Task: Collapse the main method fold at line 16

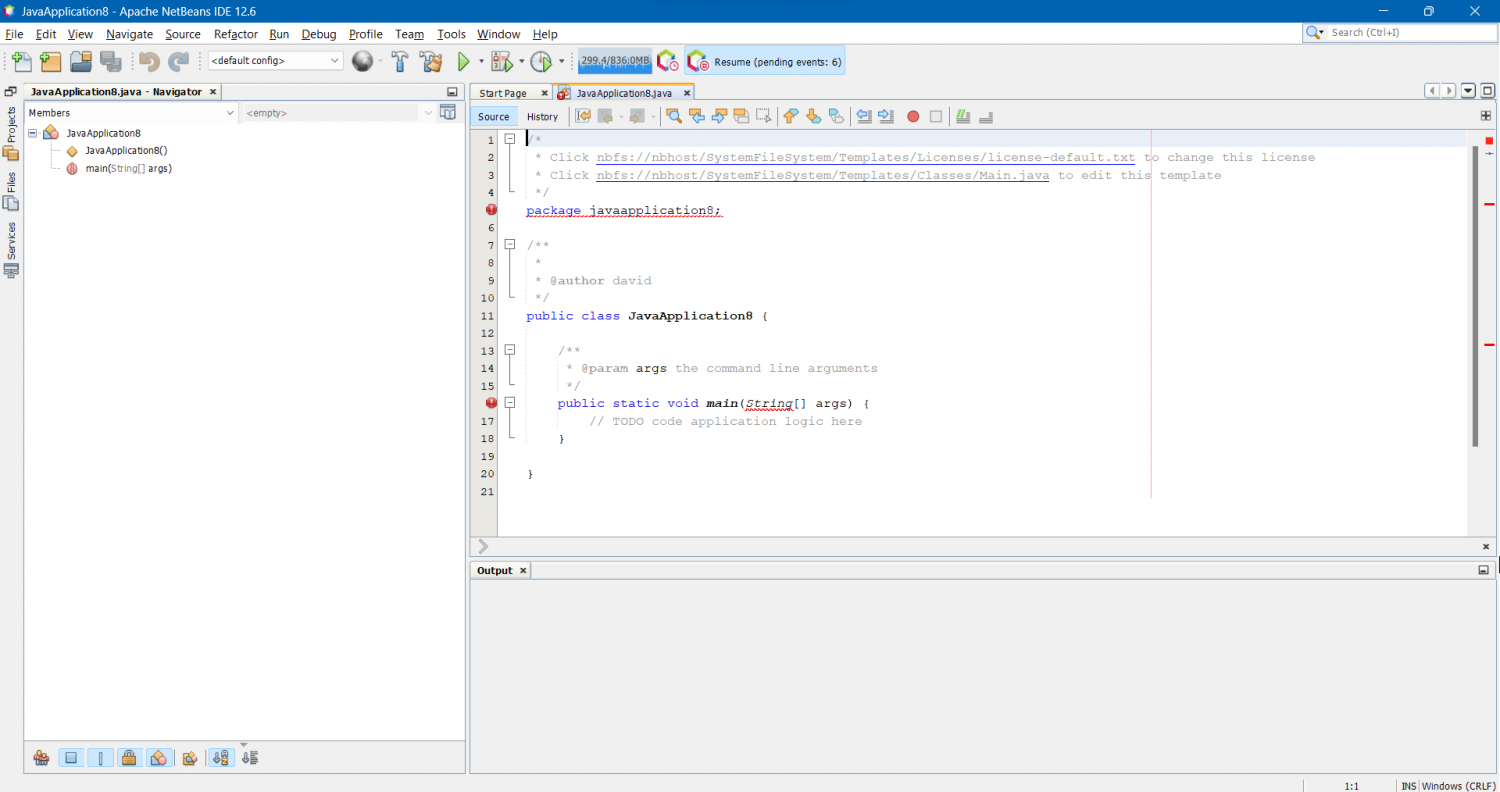Action: (x=509, y=403)
